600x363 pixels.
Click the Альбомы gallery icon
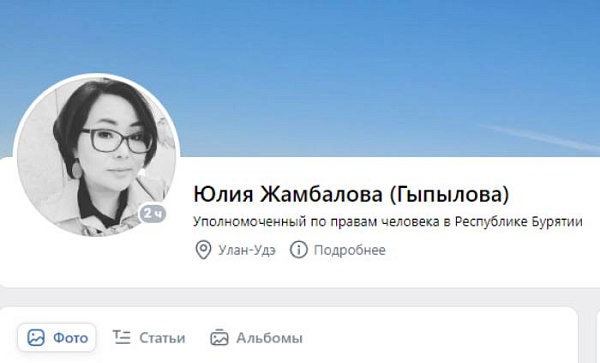[219, 337]
